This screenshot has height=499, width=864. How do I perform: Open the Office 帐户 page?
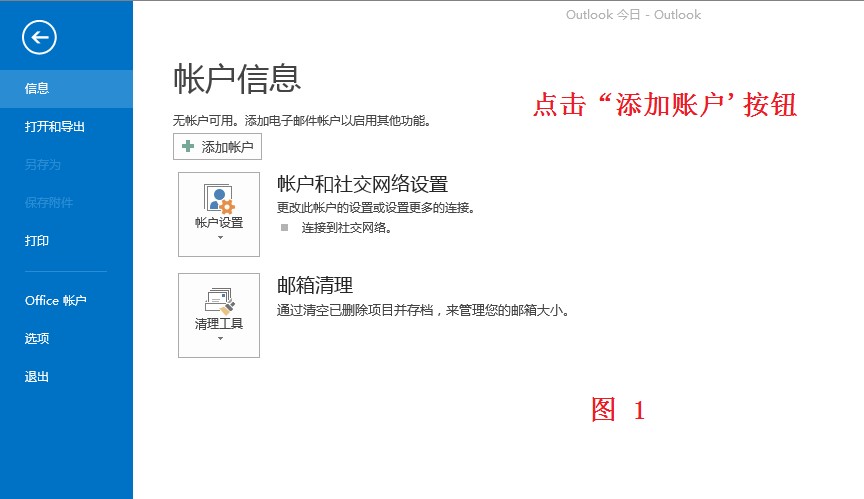pyautogui.click(x=66, y=301)
